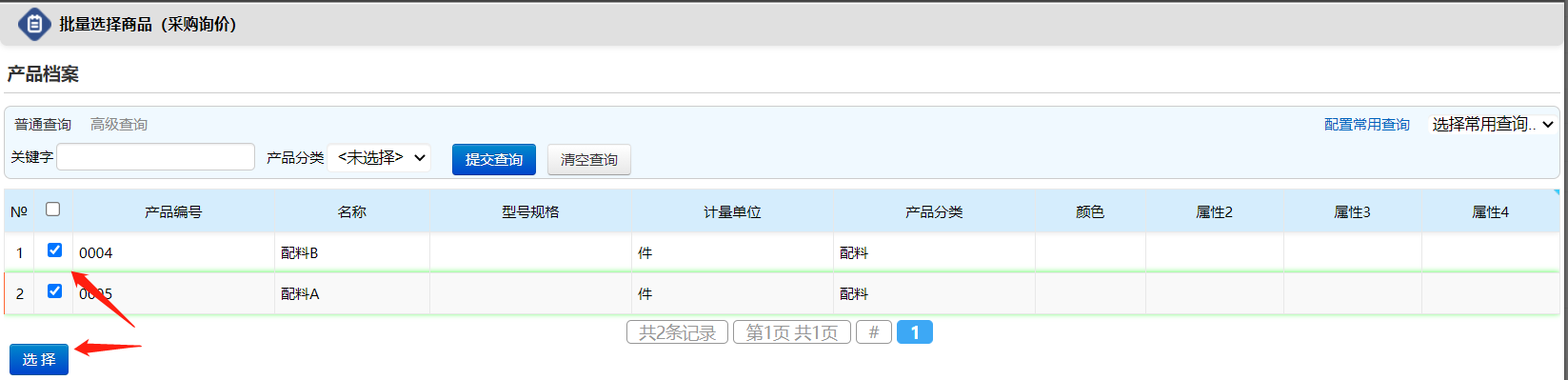
Task: Click the 颜色 column header
Action: click(x=1090, y=211)
